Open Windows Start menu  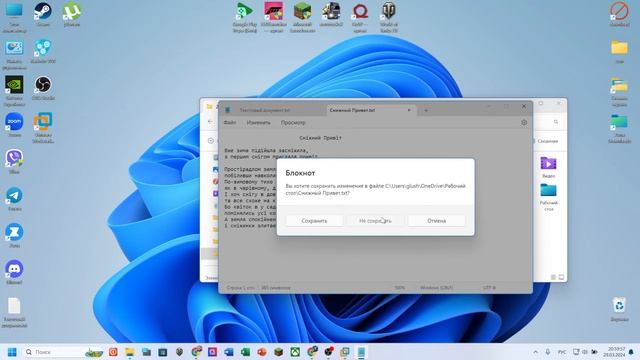[12, 352]
